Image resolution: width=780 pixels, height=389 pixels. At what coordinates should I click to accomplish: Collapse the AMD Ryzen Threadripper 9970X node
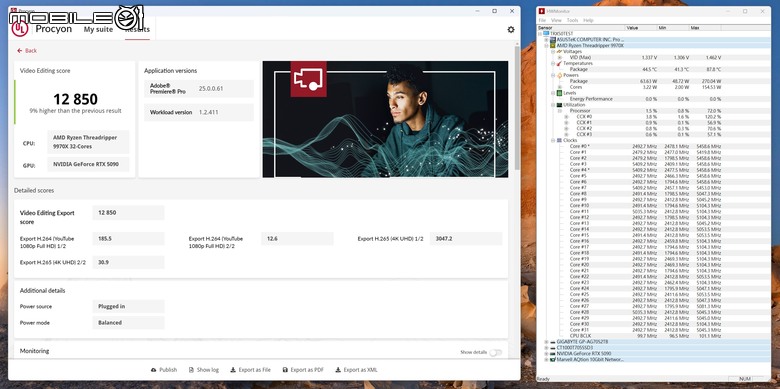point(546,45)
